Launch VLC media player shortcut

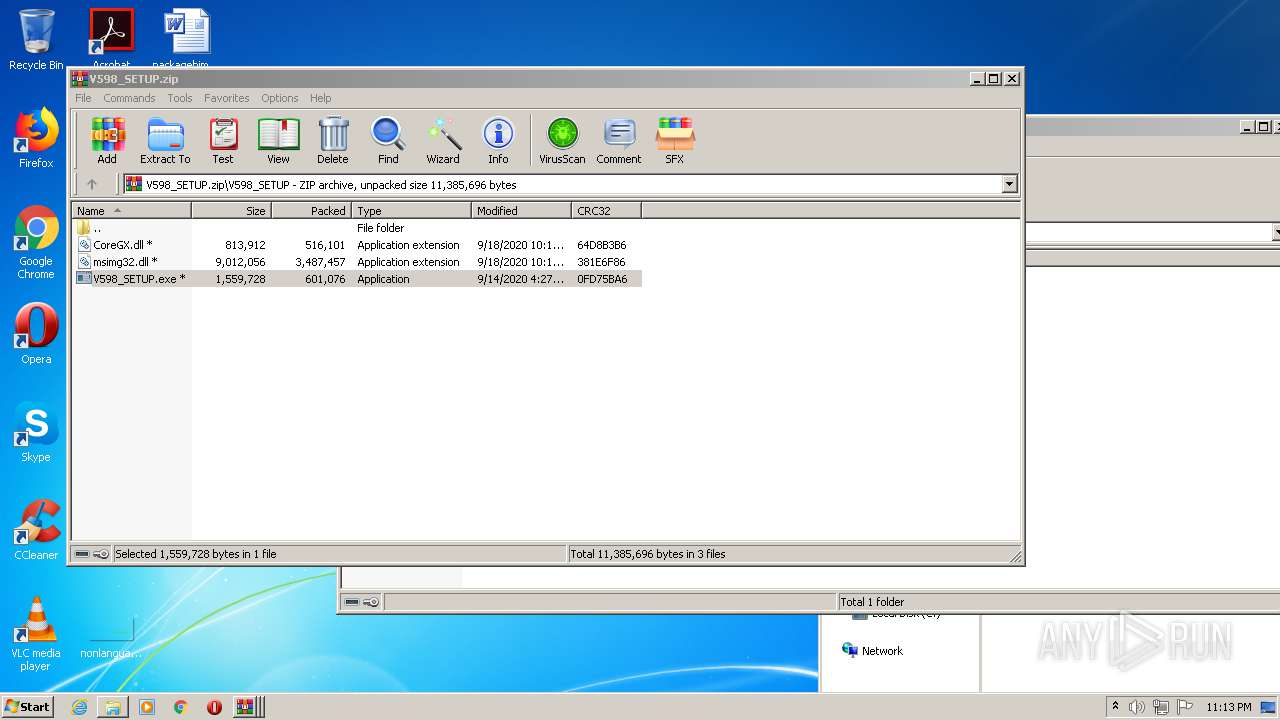[36, 634]
